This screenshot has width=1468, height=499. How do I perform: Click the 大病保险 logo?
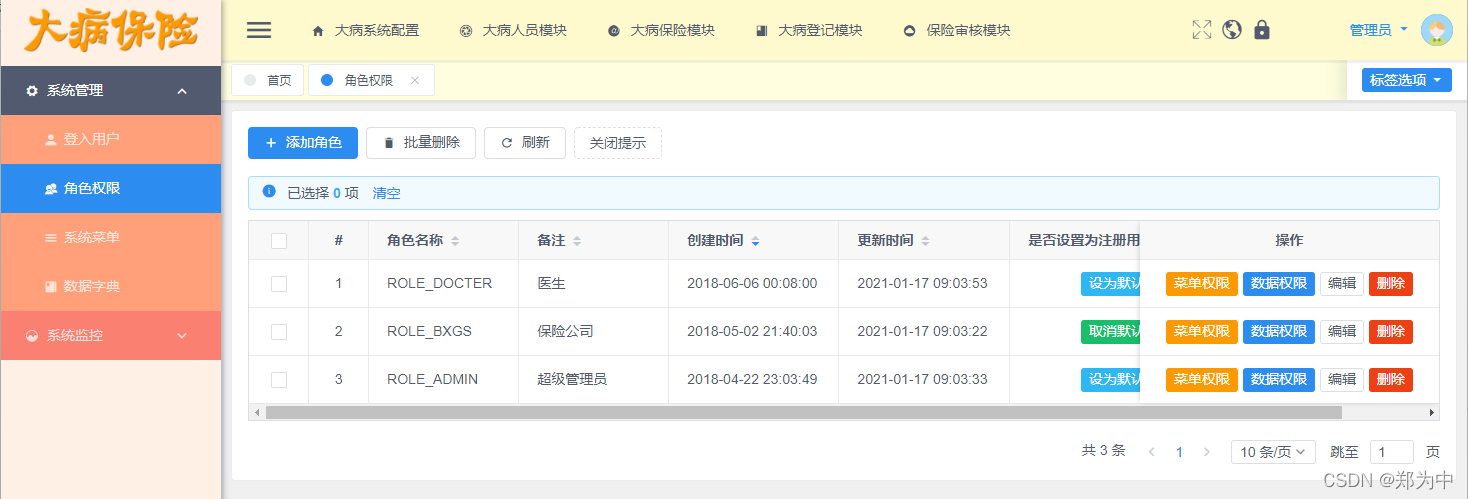click(110, 31)
